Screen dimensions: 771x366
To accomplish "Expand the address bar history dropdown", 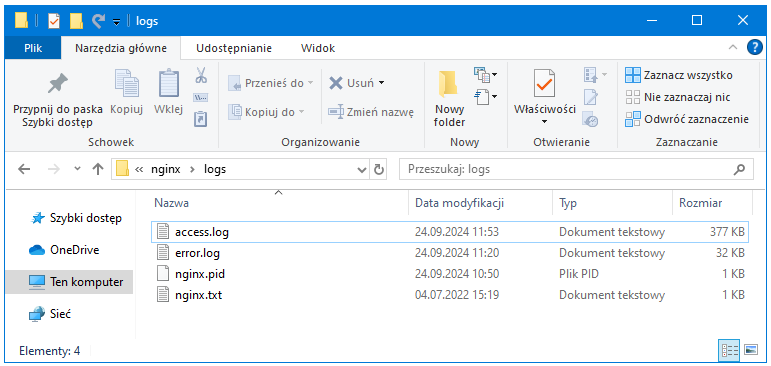I will (x=362, y=170).
